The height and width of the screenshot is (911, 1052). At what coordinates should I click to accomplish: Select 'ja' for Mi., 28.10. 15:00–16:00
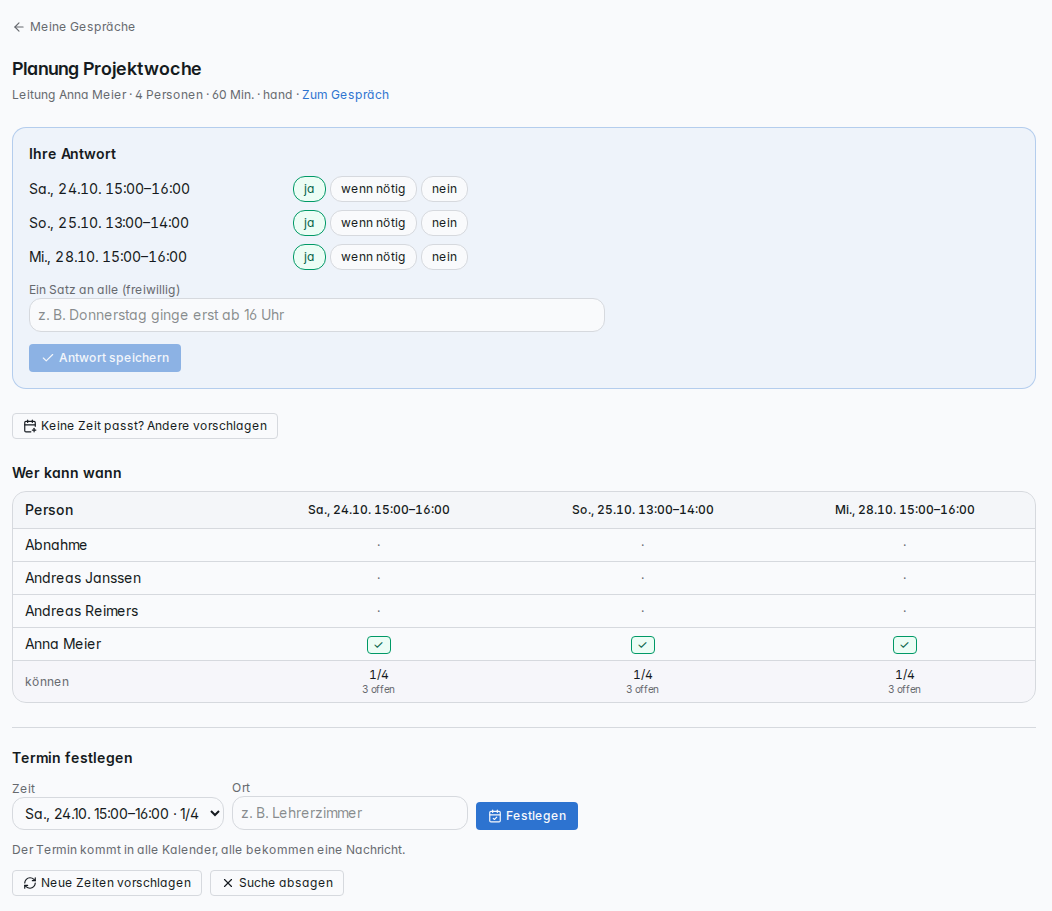[309, 257]
